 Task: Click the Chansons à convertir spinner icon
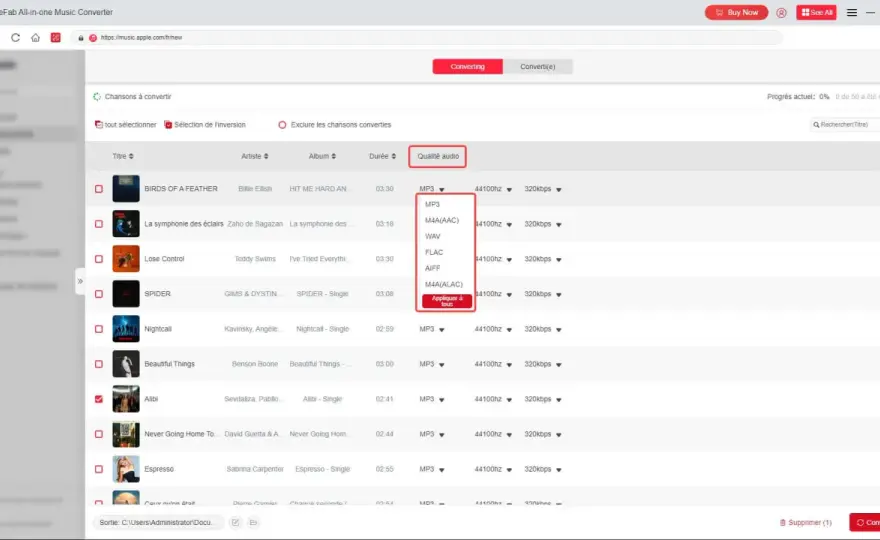point(97,97)
